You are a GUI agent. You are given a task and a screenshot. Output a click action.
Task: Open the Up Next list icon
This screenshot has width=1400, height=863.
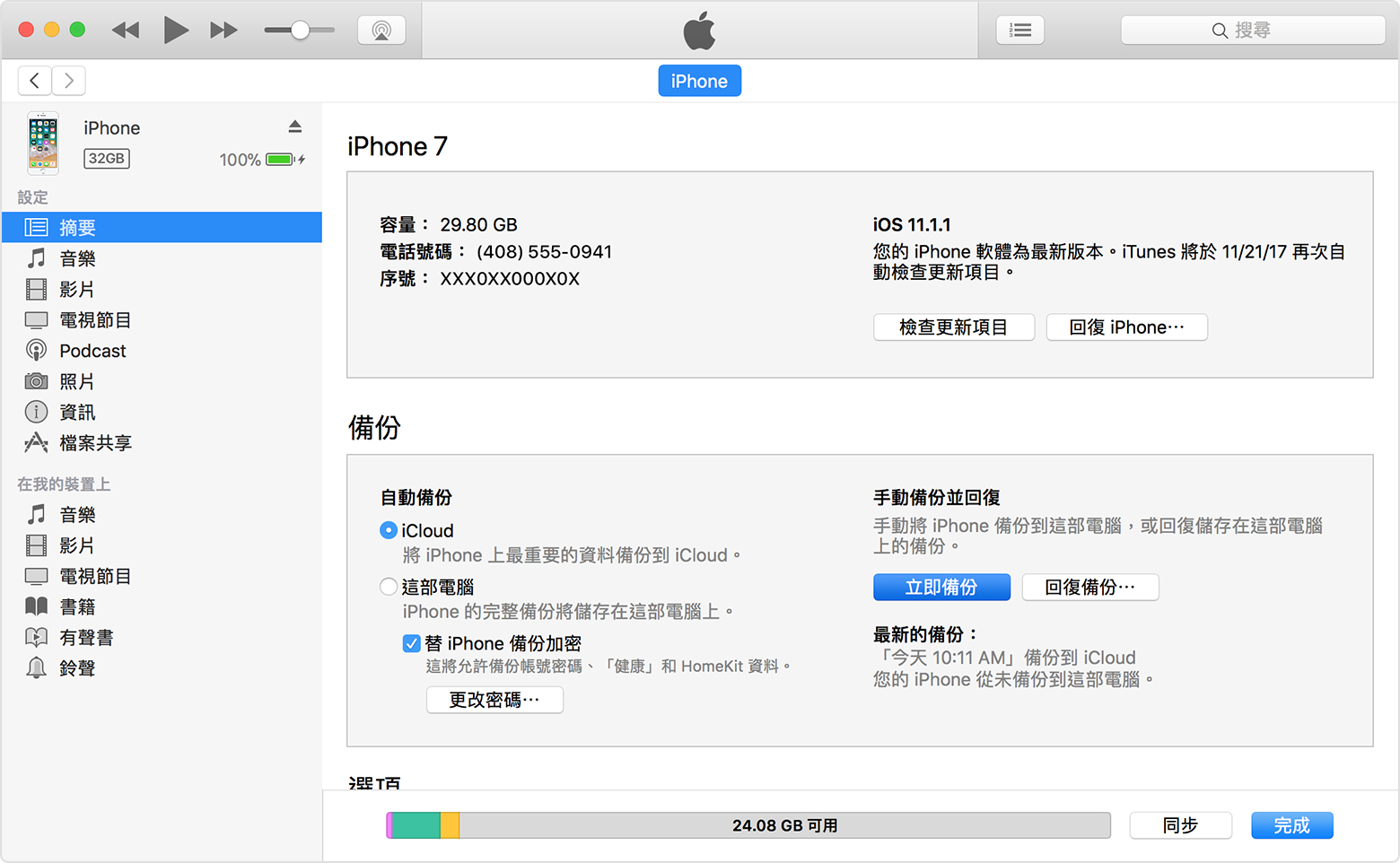(x=1019, y=31)
